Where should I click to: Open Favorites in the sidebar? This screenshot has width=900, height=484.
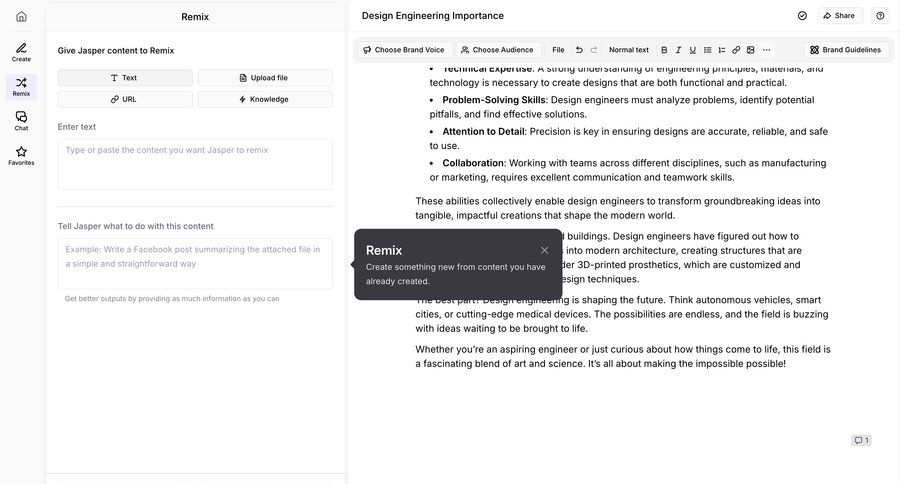coord(21,156)
